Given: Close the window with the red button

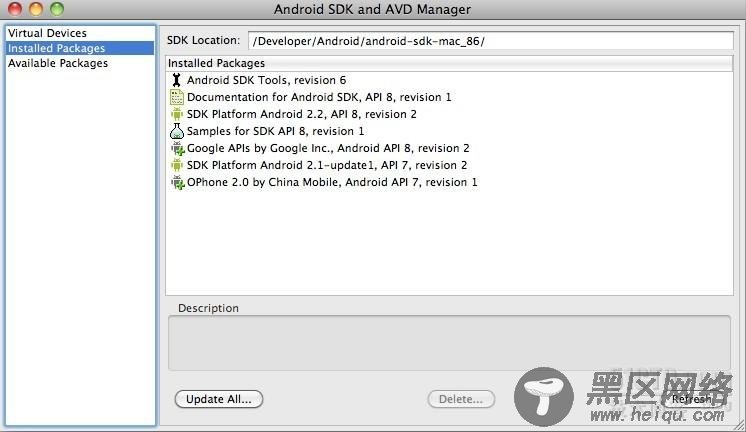Looking at the screenshot, I should (15, 9).
